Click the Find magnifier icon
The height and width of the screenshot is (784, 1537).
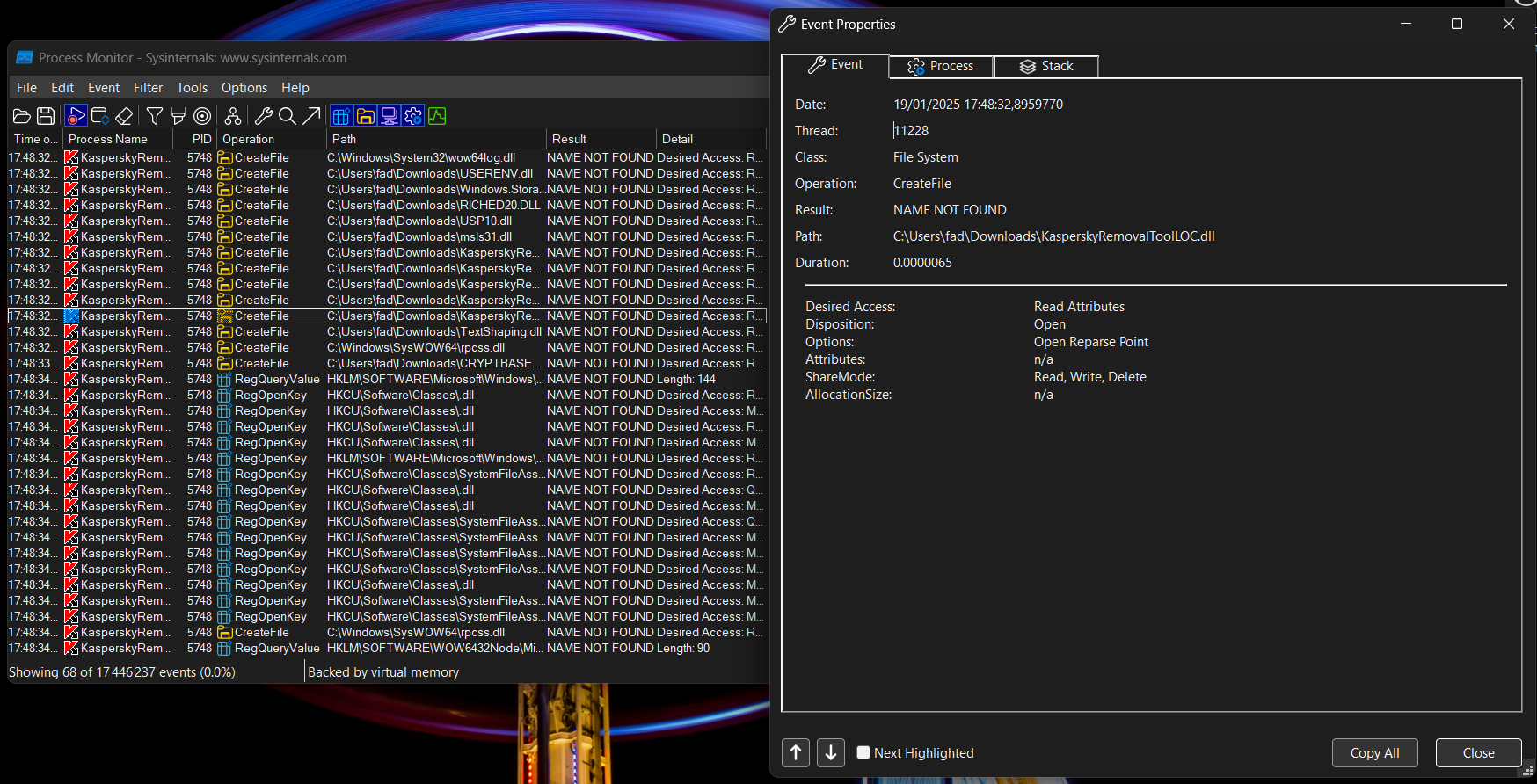click(287, 116)
